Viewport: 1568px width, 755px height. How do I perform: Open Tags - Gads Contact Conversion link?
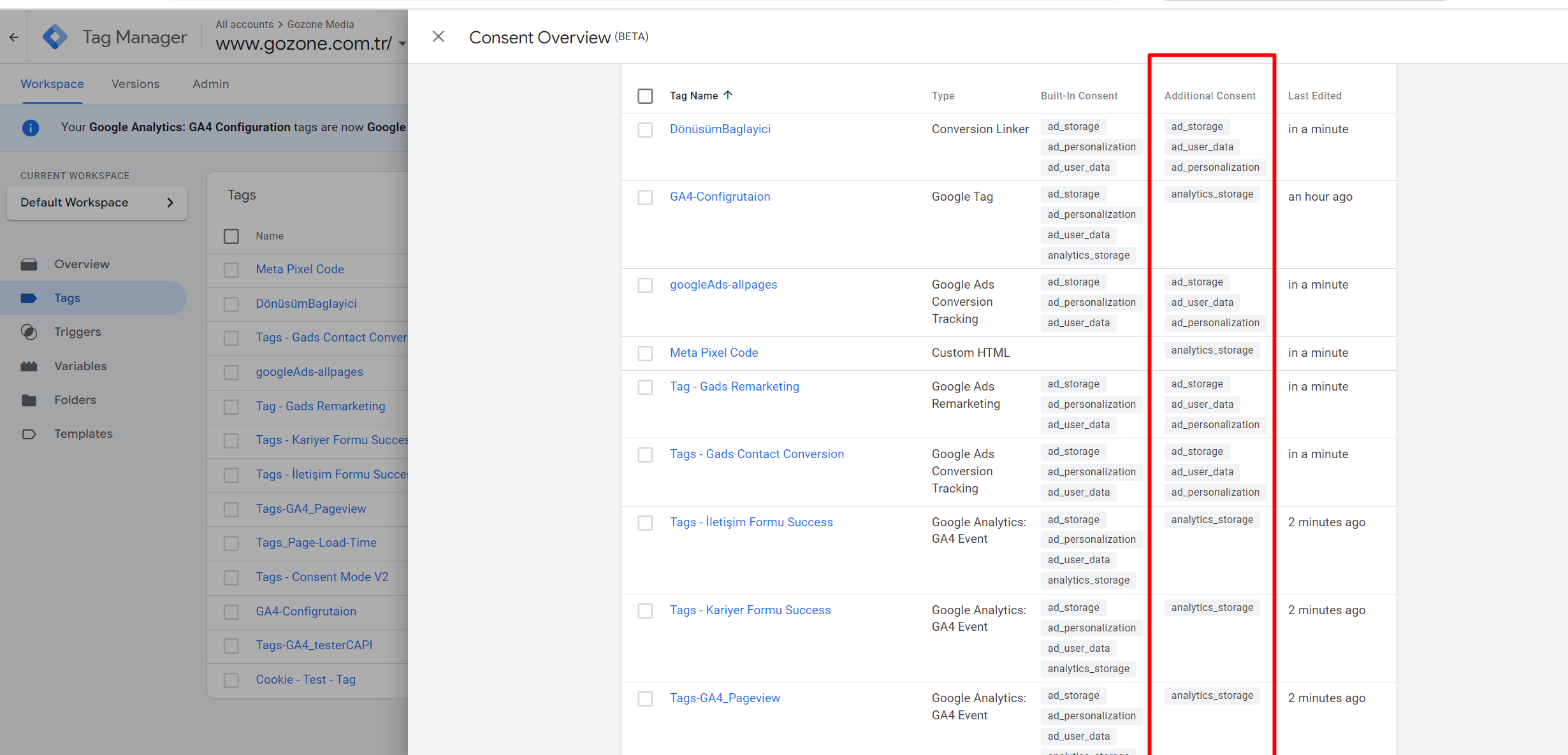click(757, 454)
